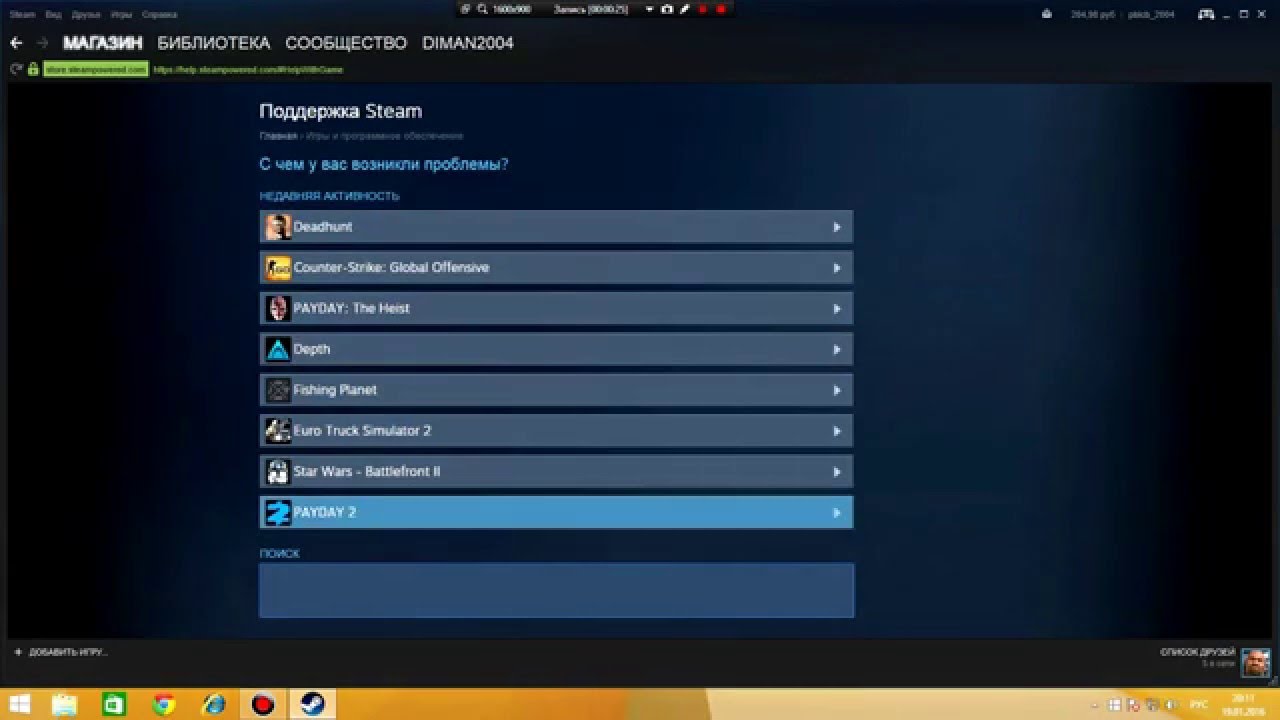Screen dimensions: 1280x720
Task: Click the Counter-Strike: Global Offensive icon
Action: tap(277, 268)
